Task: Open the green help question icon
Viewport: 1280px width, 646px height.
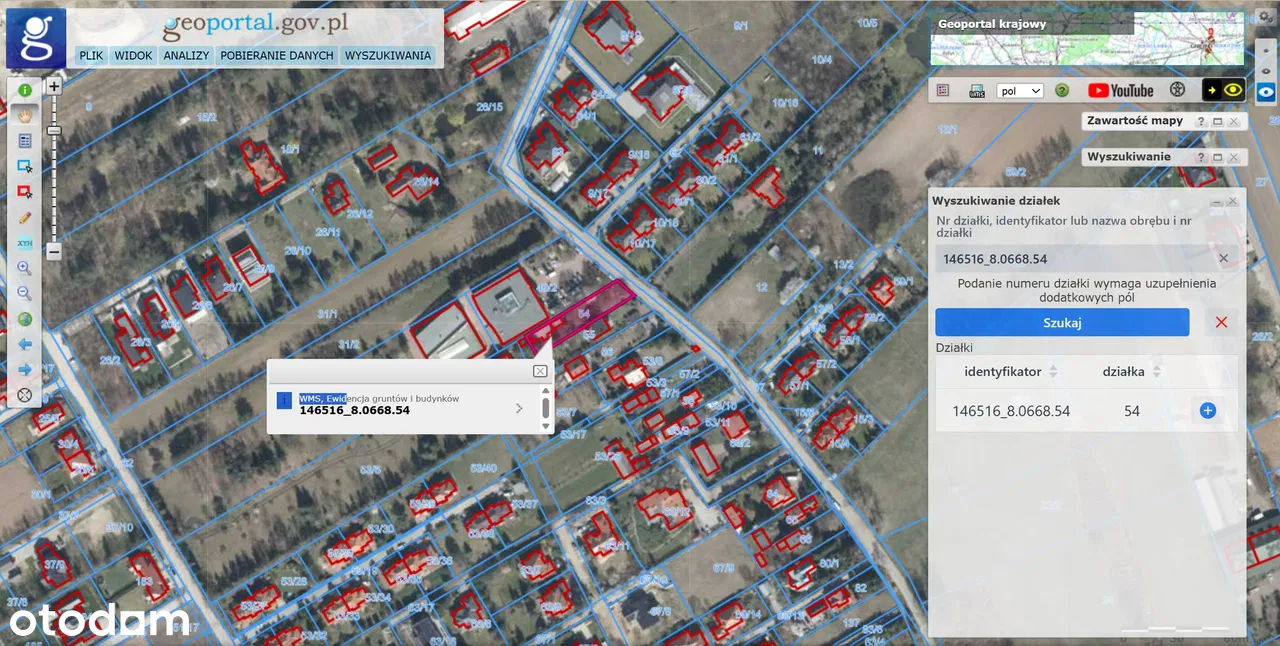Action: [x=1062, y=90]
